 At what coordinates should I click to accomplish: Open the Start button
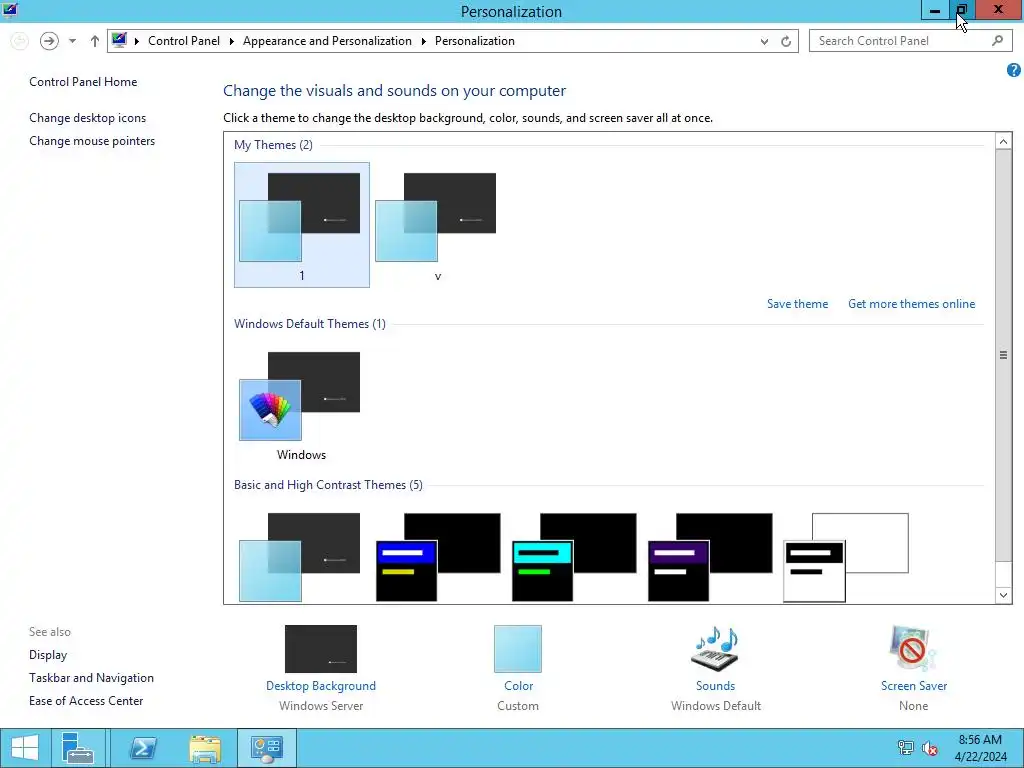click(25, 748)
